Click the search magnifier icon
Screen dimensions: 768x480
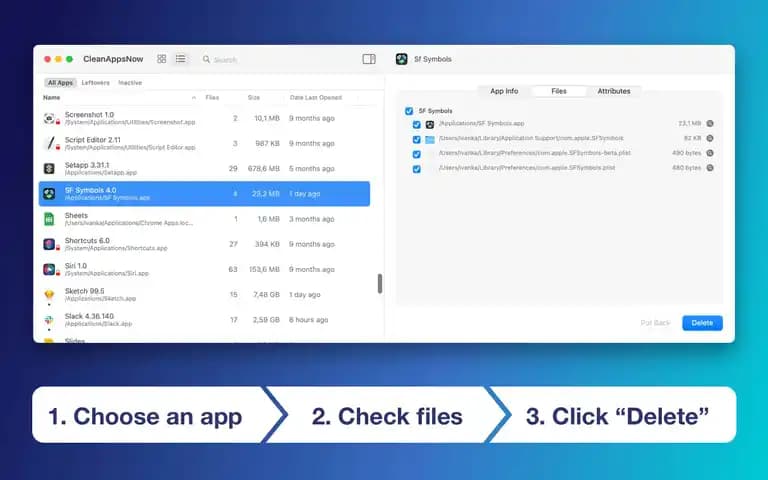coord(206,59)
